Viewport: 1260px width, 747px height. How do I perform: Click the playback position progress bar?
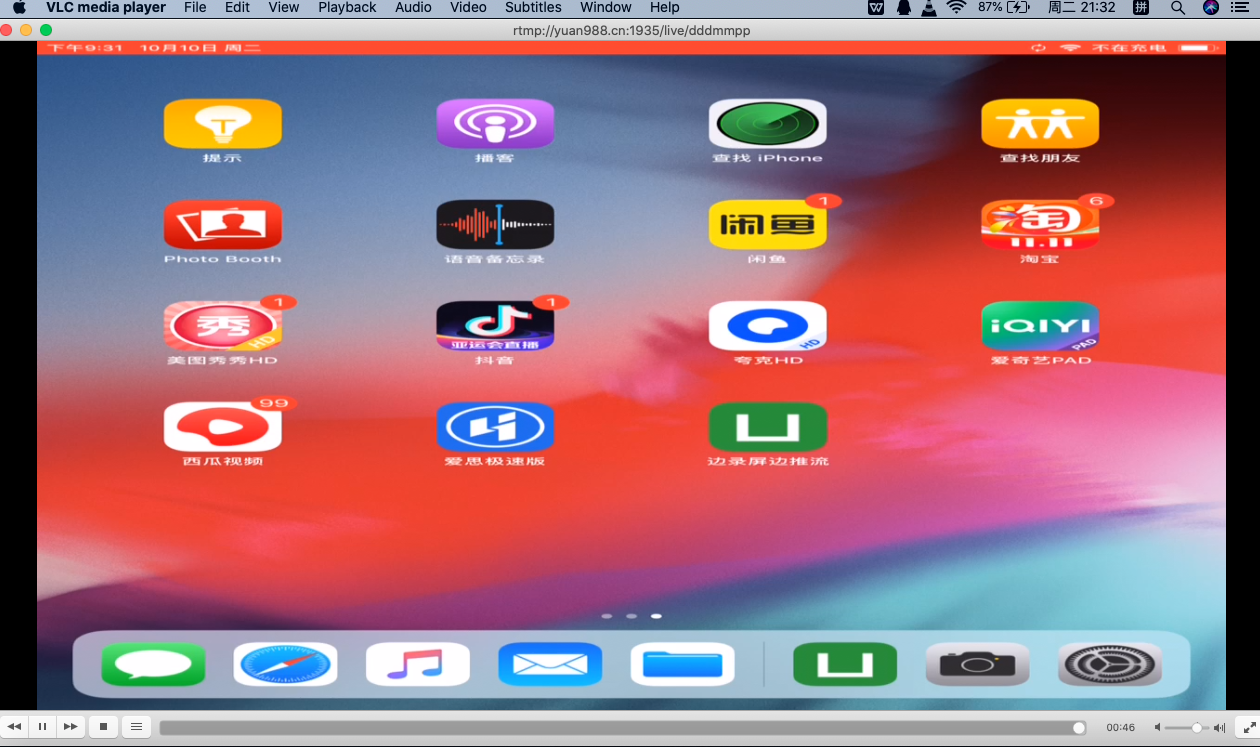click(622, 728)
